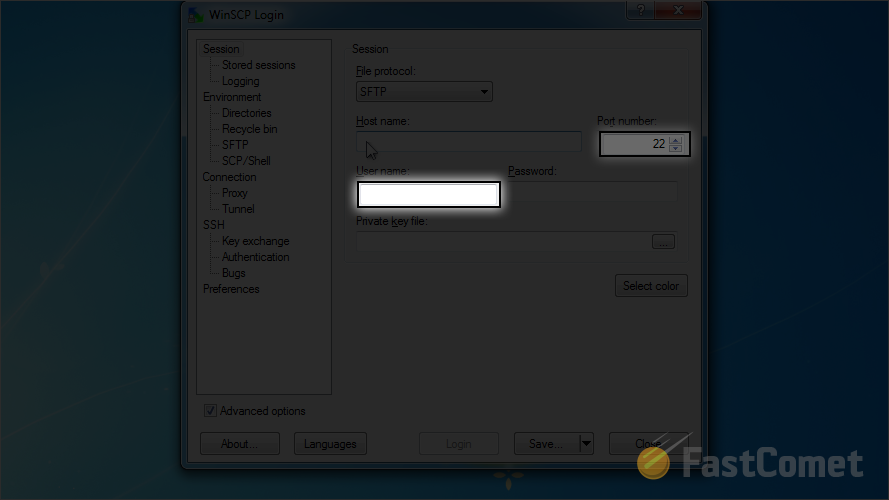889x500 pixels.
Task: Open the Tunnel settings page
Action: (238, 209)
